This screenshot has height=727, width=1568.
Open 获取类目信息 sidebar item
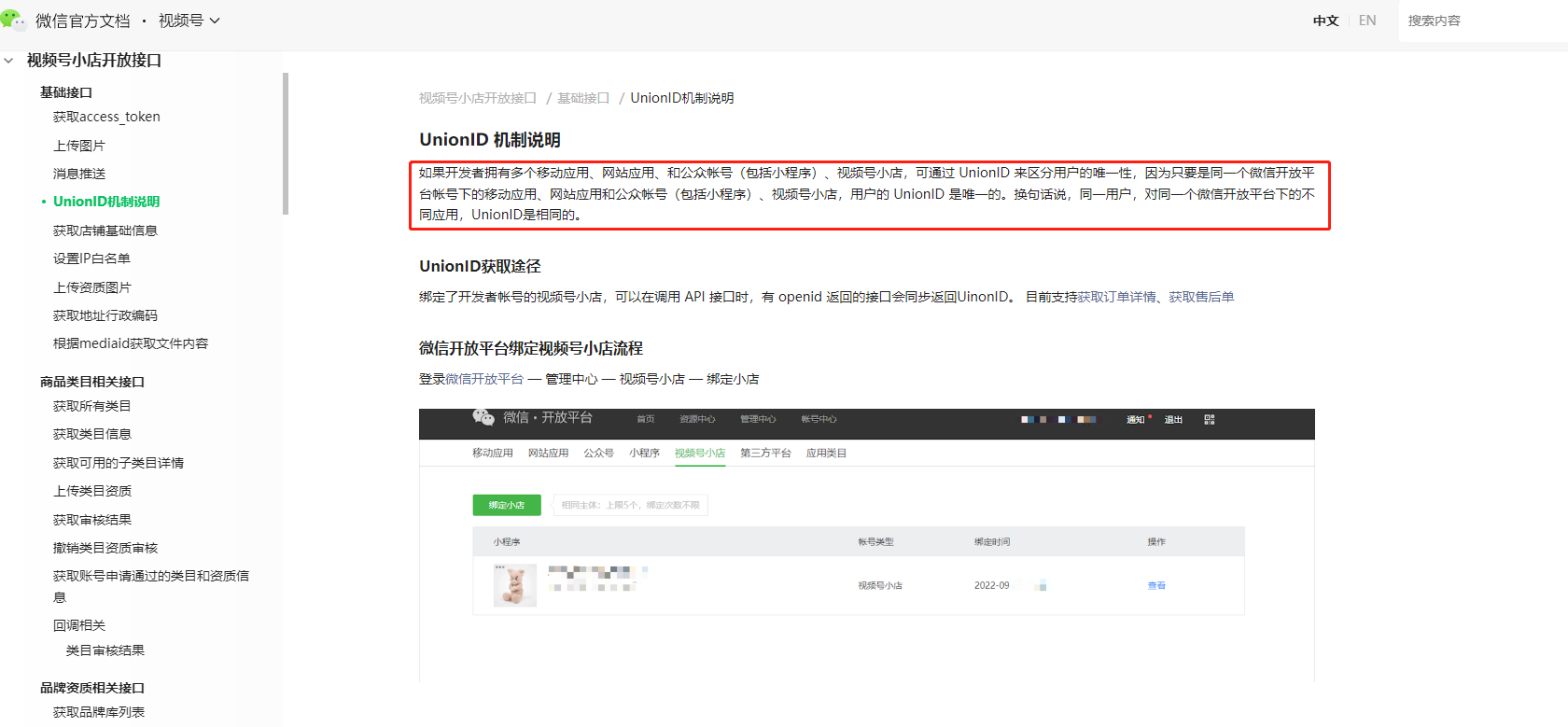[x=92, y=434]
